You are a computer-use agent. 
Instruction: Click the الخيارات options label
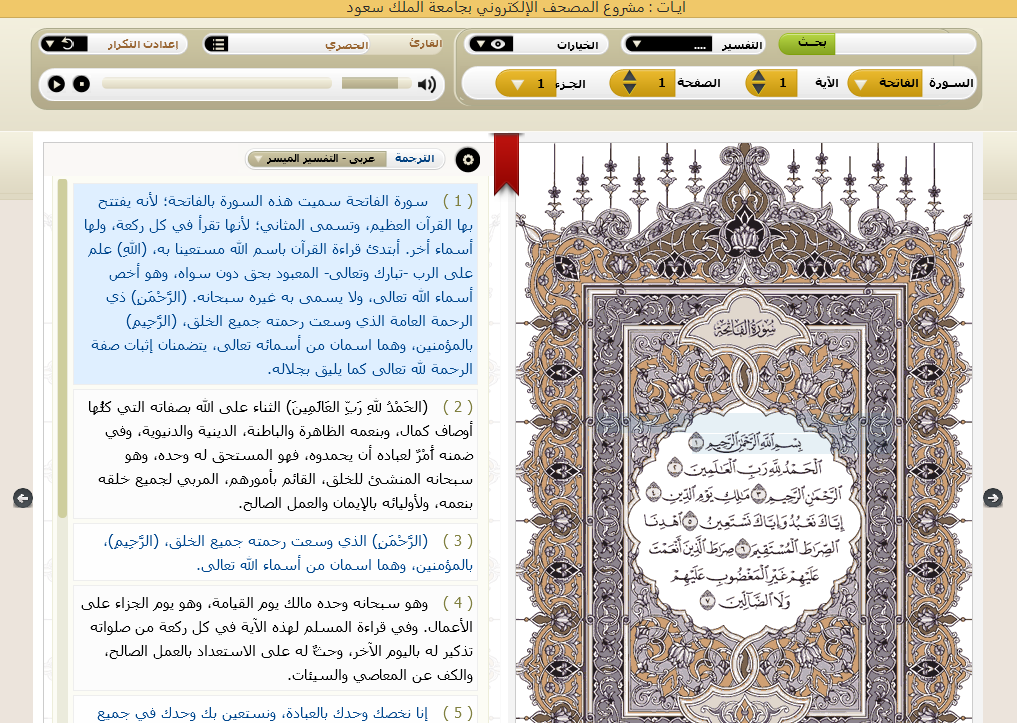(577, 45)
